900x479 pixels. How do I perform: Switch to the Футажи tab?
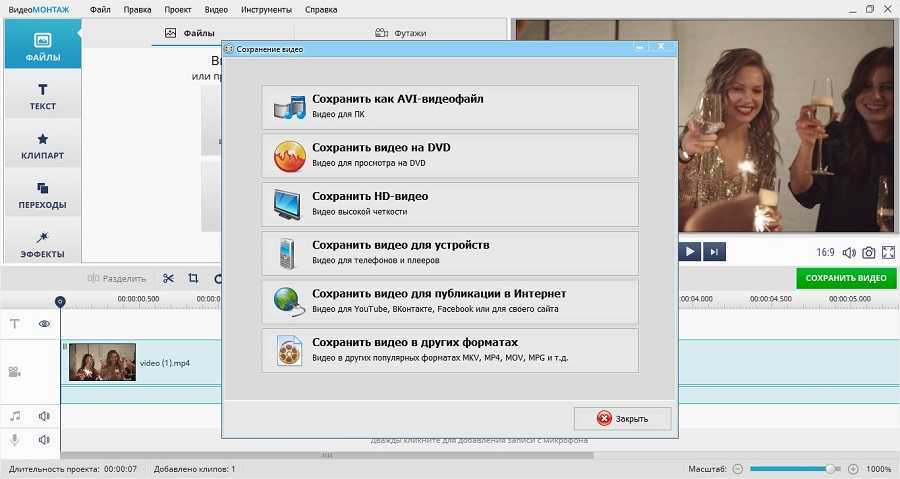400,33
